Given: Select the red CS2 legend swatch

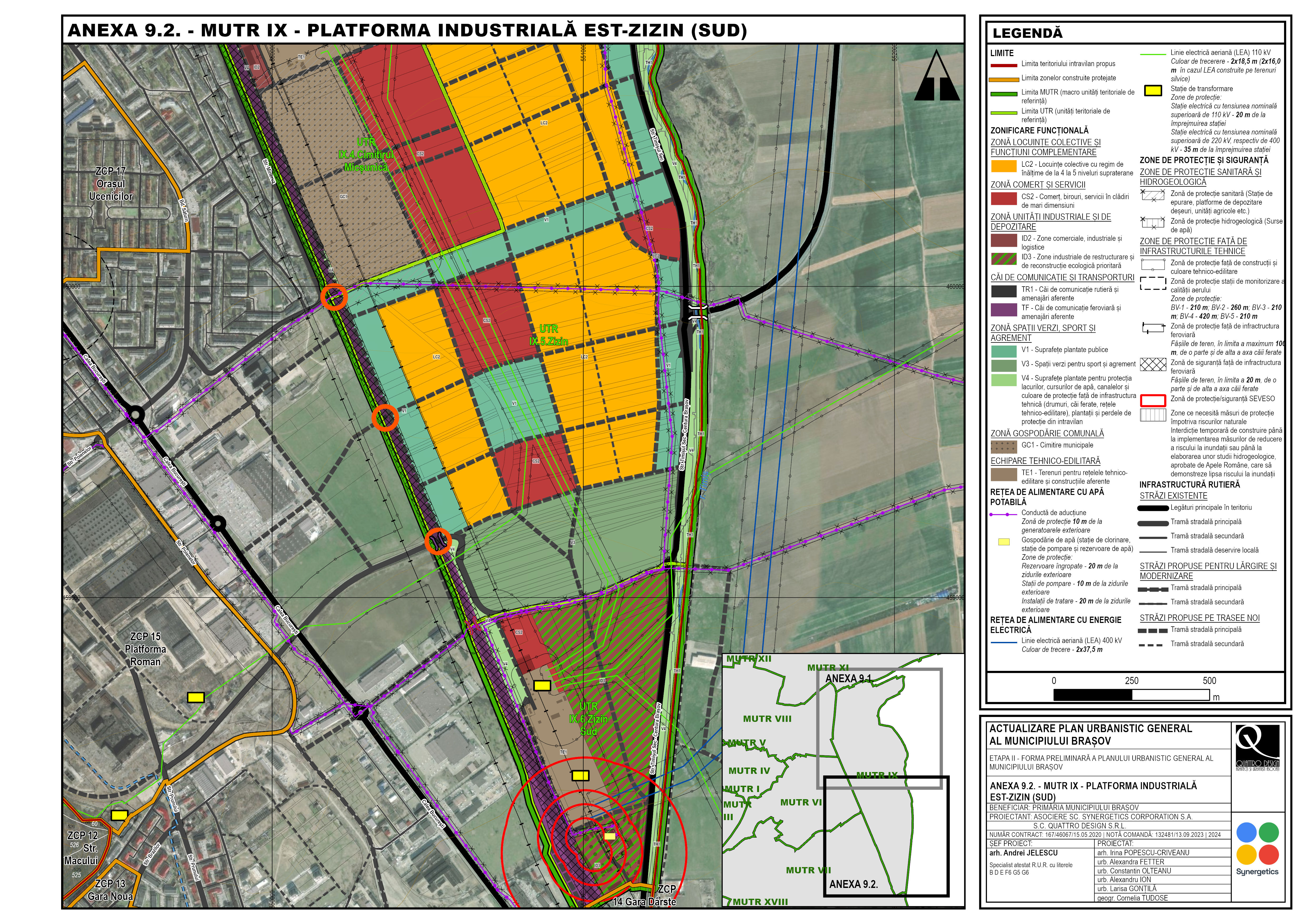Looking at the screenshot, I should (x=1003, y=199).
